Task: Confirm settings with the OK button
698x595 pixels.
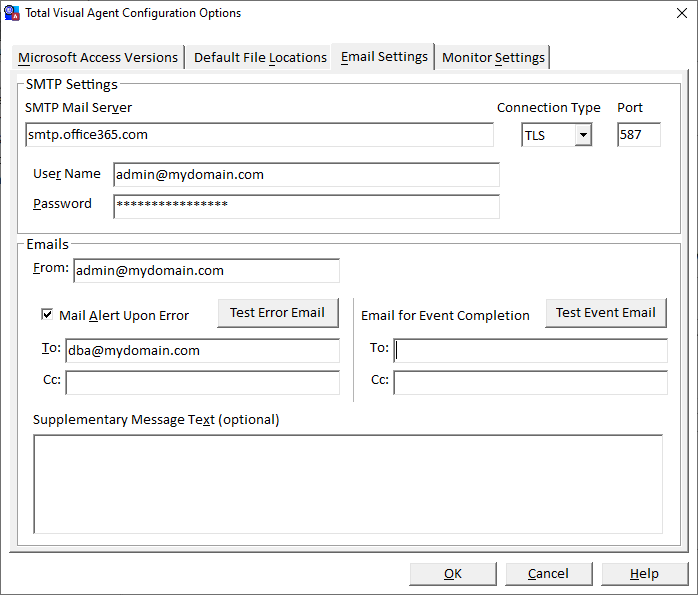Action: coord(453,574)
